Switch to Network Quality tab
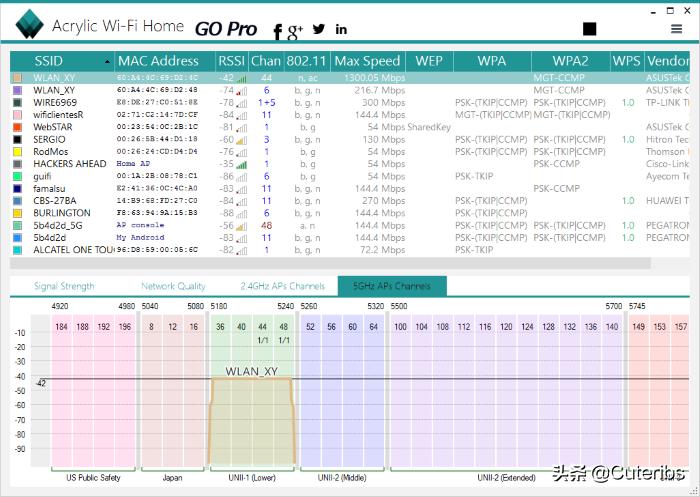This screenshot has width=700, height=497. (x=173, y=286)
